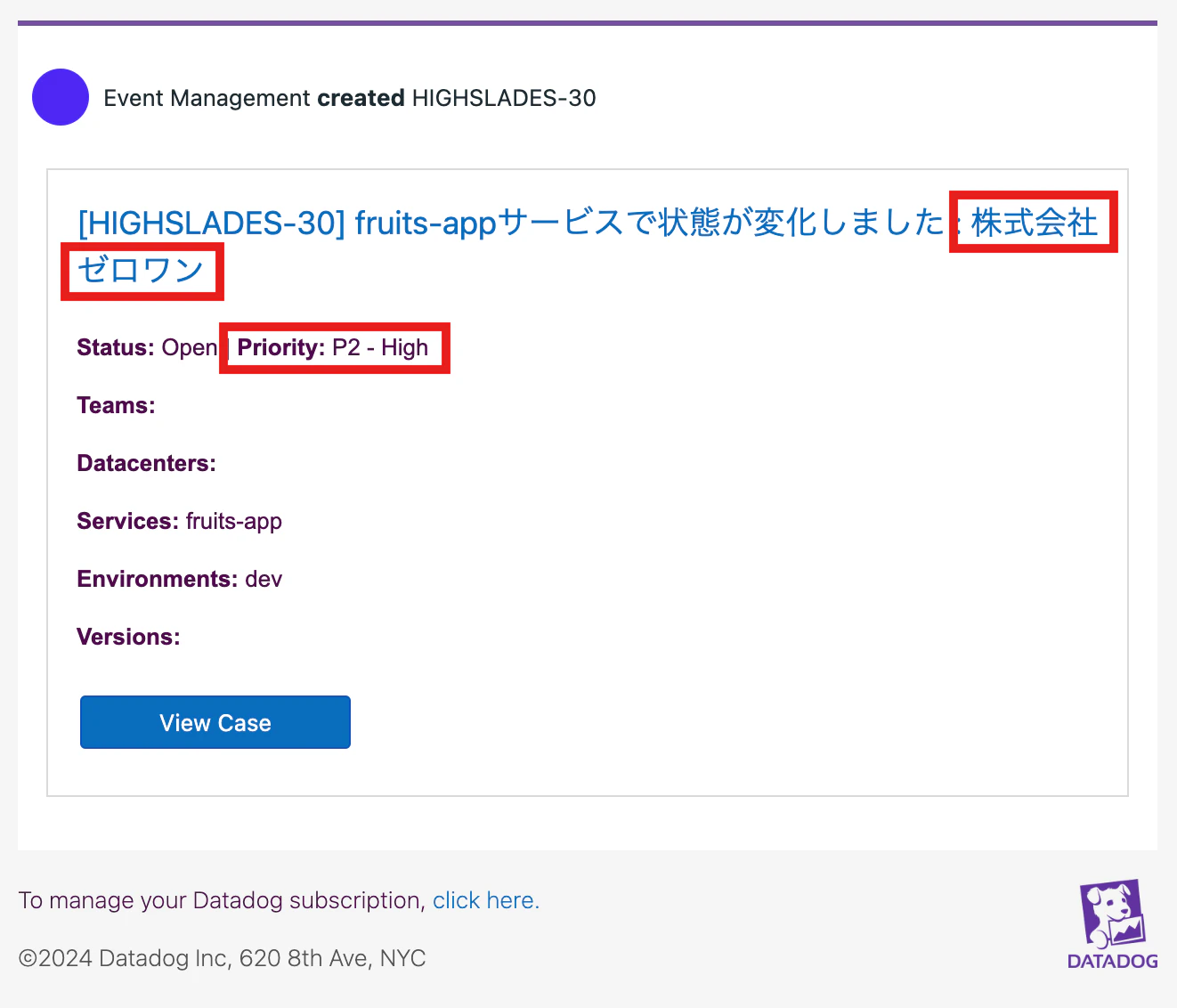This screenshot has height=1008, width=1177.
Task: Click the 'To manage your Datadog subscription' text
Action: (x=220, y=900)
